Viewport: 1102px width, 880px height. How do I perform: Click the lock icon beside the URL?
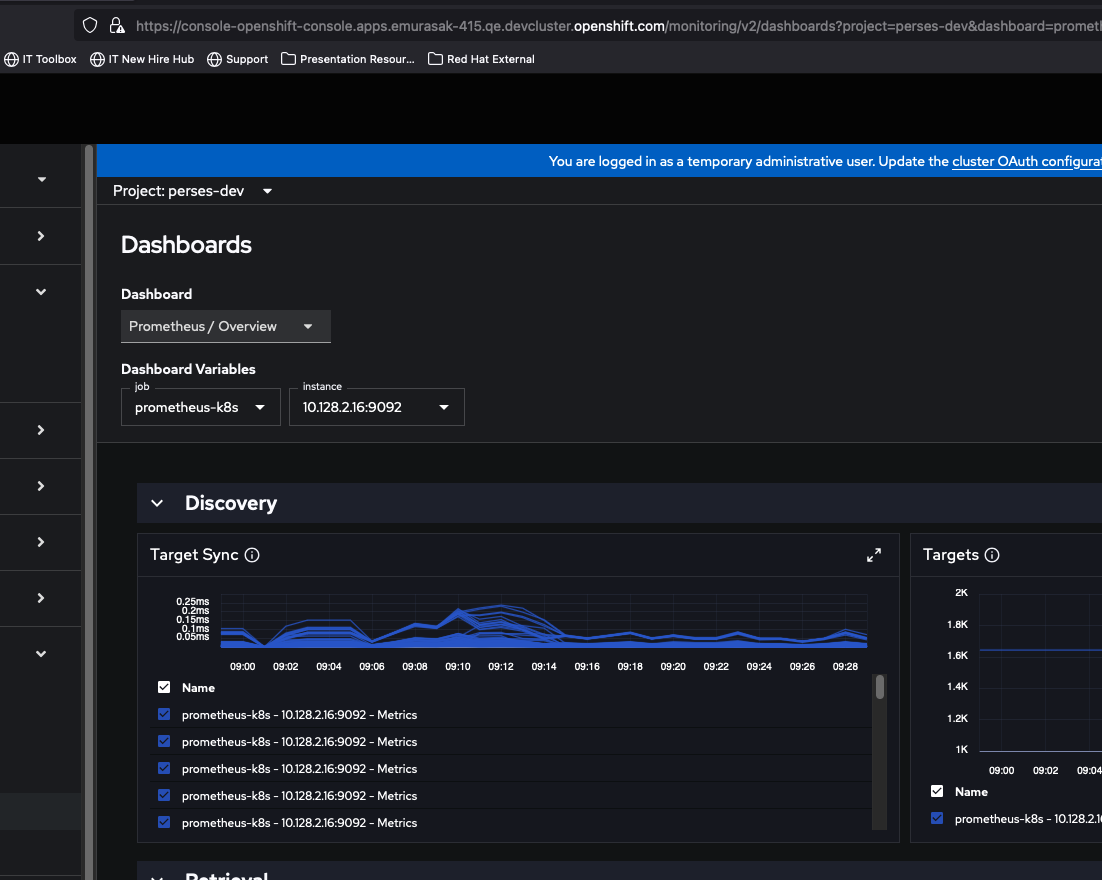point(117,26)
